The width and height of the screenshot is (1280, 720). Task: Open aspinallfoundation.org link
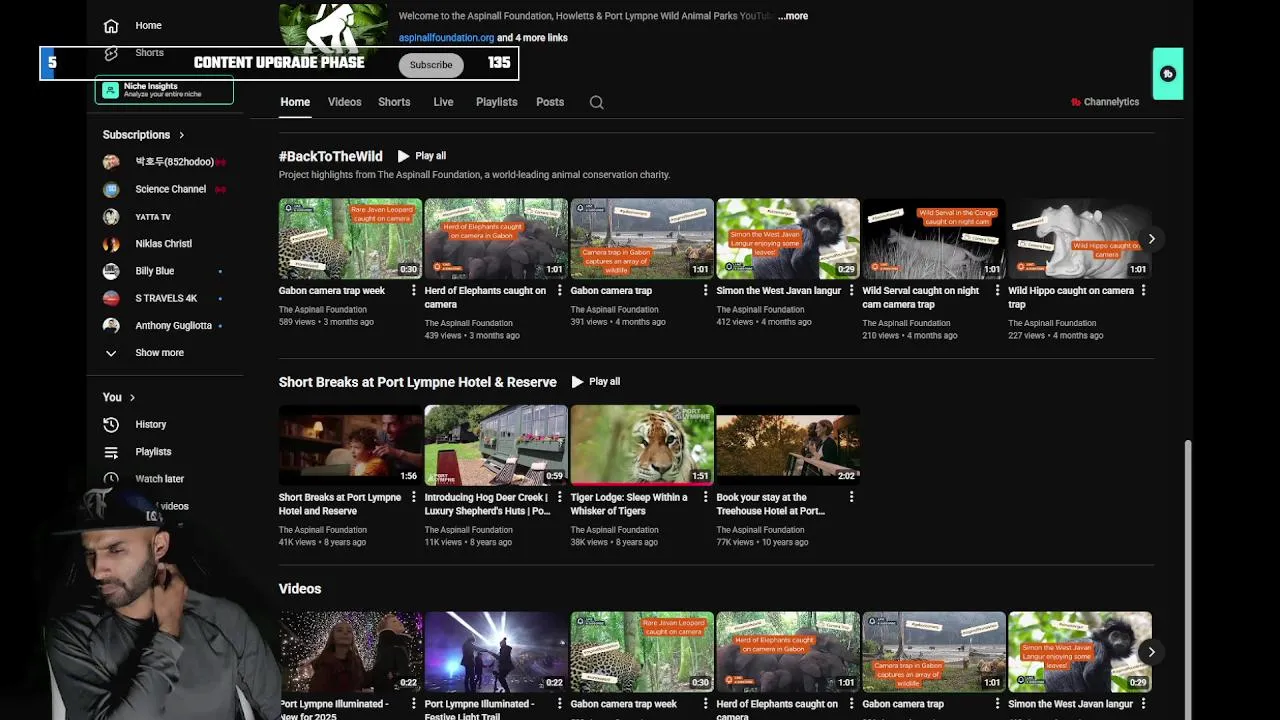pos(446,38)
